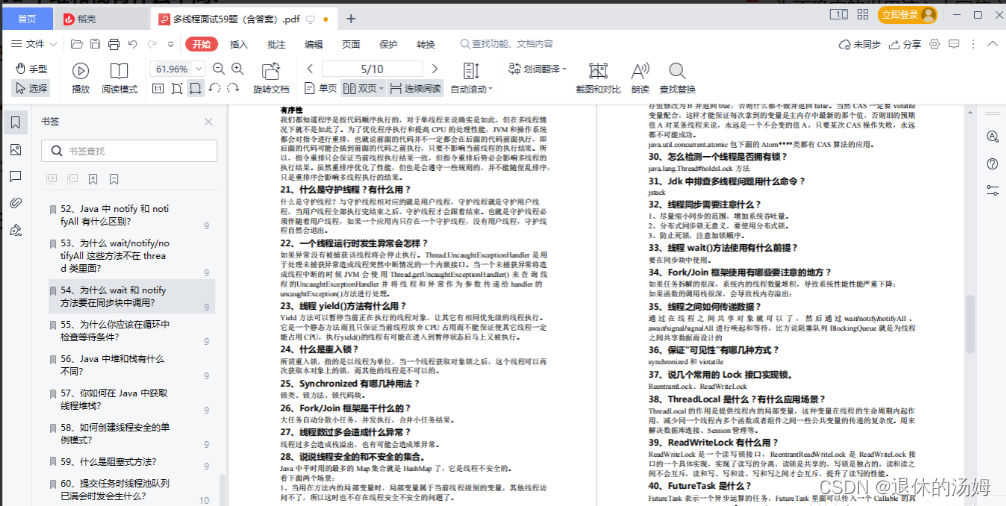Rotate view clockwise
Image resolution: width=1006 pixels, height=506 pixels.
coord(234,89)
